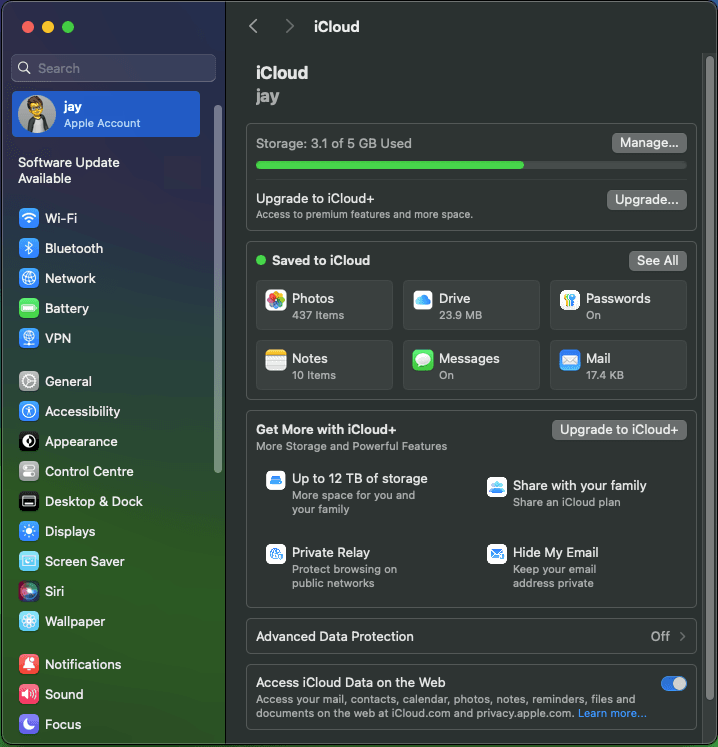718x747 pixels.
Task: Go forward with the right chevron
Action: tap(289, 26)
